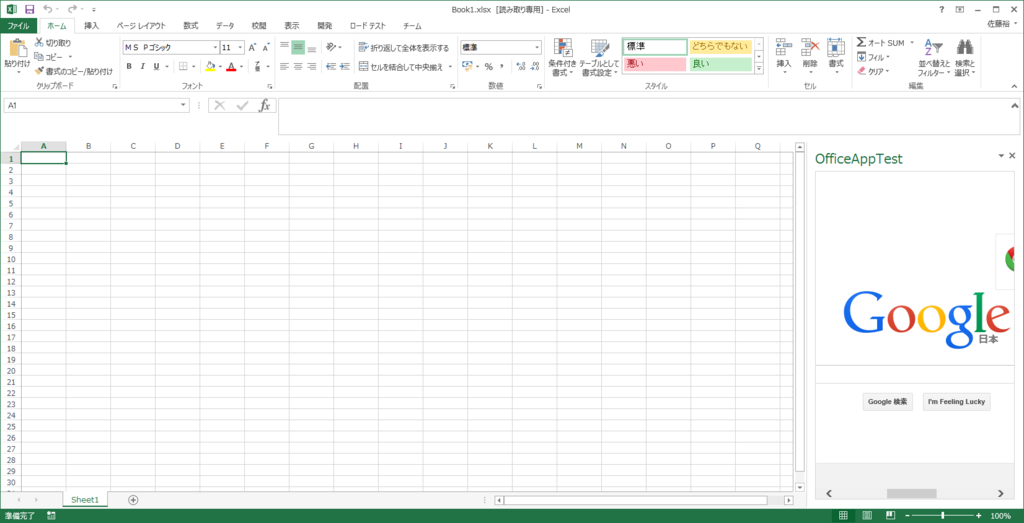Open Find and Select (検索と選択)
This screenshot has width=1024, height=523.
(x=965, y=58)
